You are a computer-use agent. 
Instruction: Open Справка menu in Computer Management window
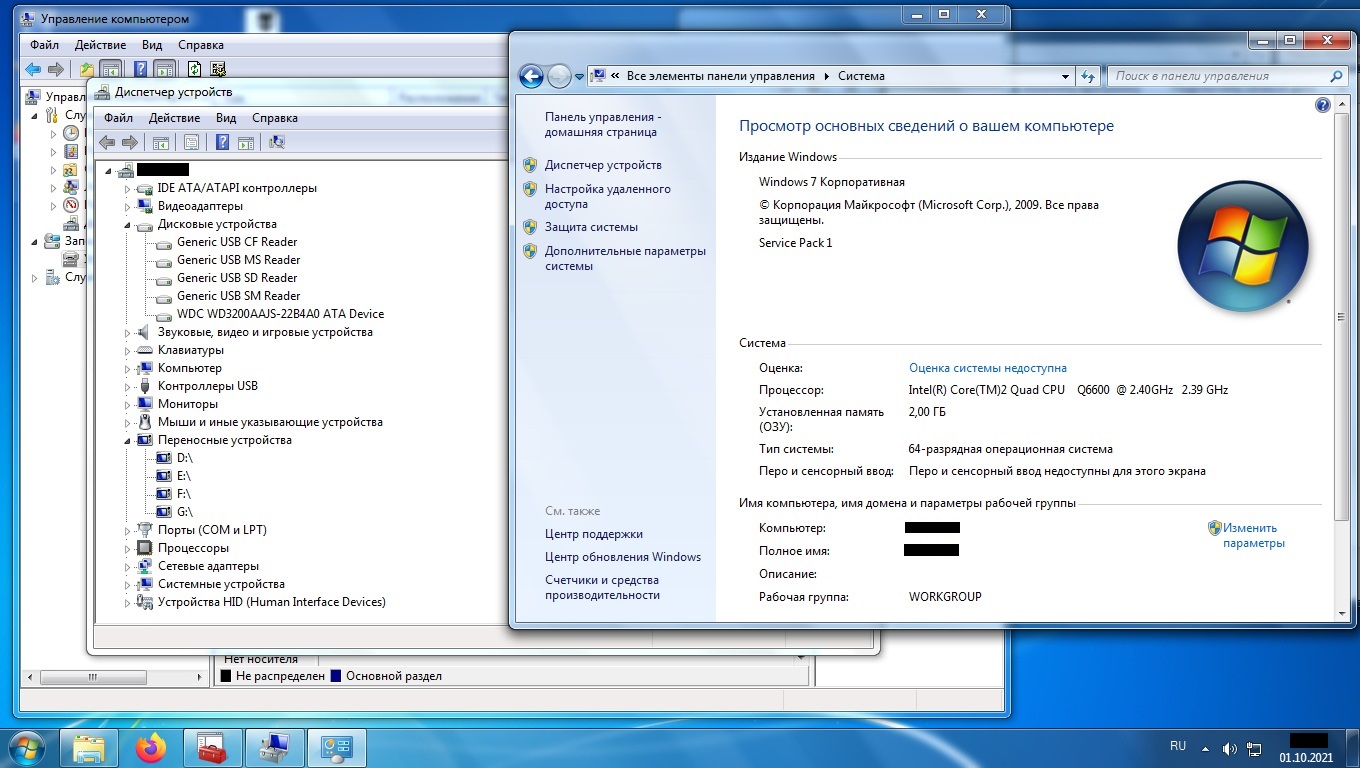point(201,45)
